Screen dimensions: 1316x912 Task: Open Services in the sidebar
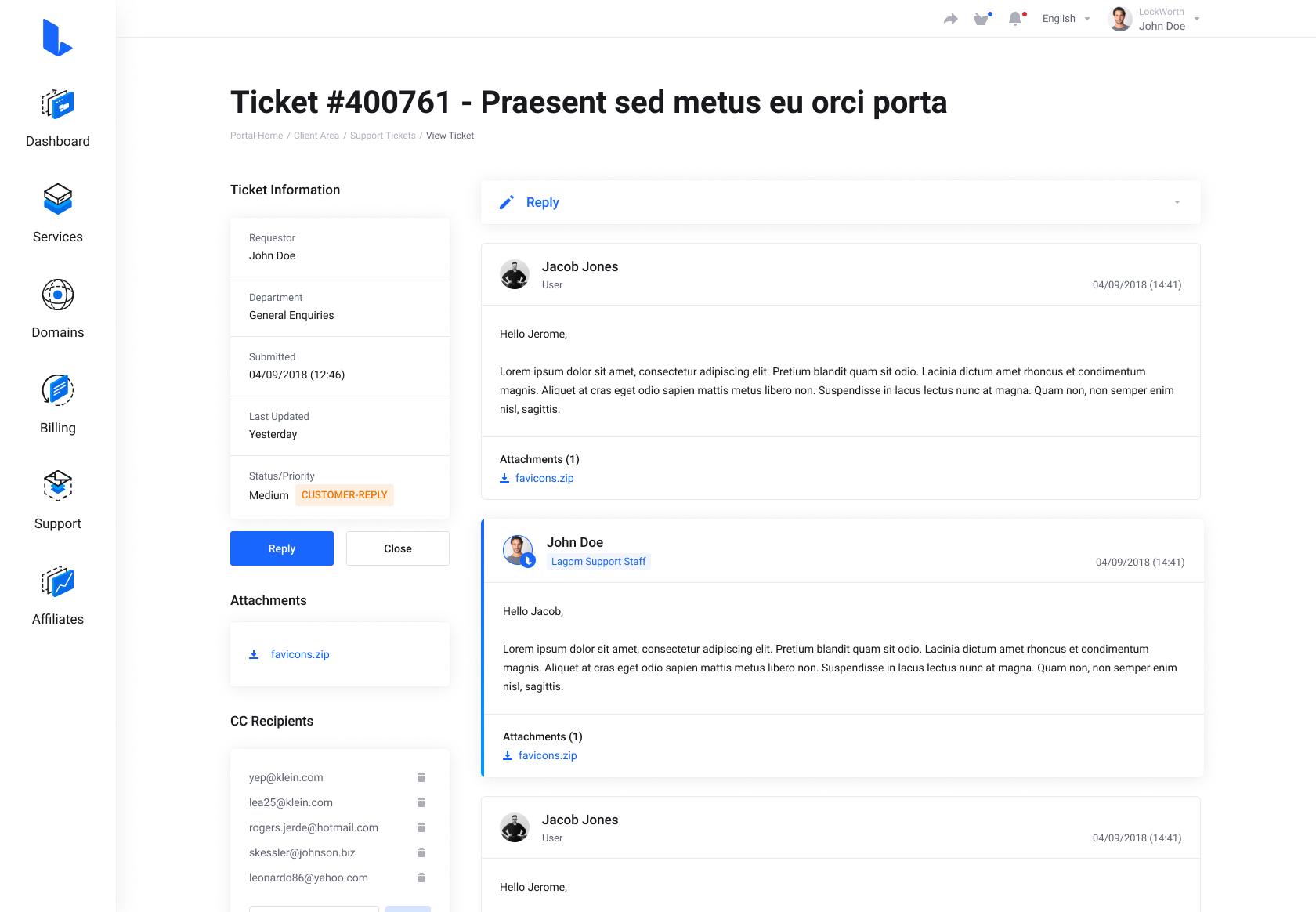57,200
